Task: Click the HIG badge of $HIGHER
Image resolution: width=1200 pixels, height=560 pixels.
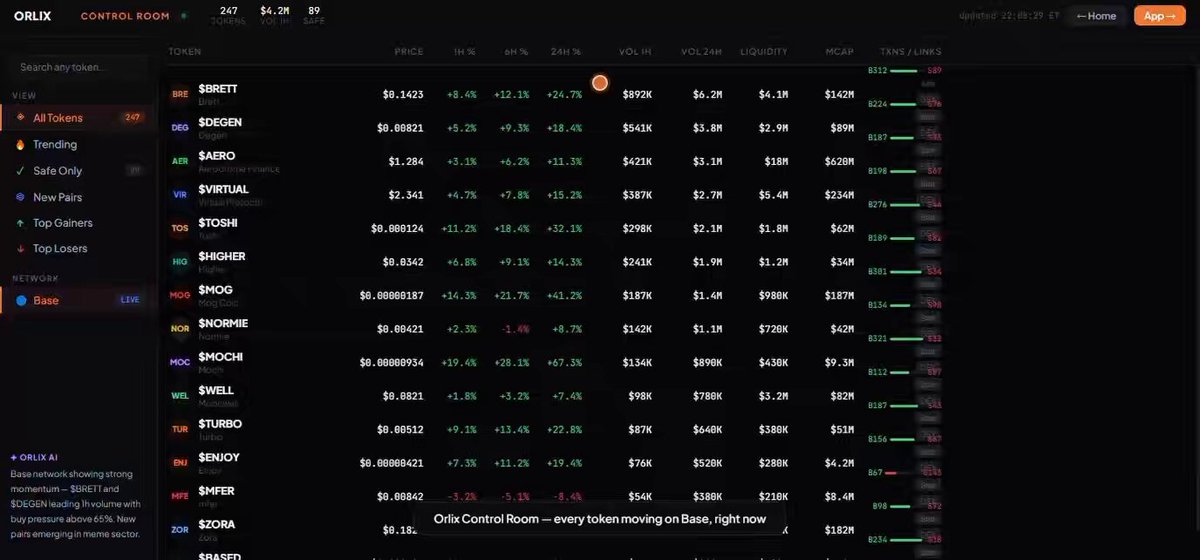Action: (180, 262)
